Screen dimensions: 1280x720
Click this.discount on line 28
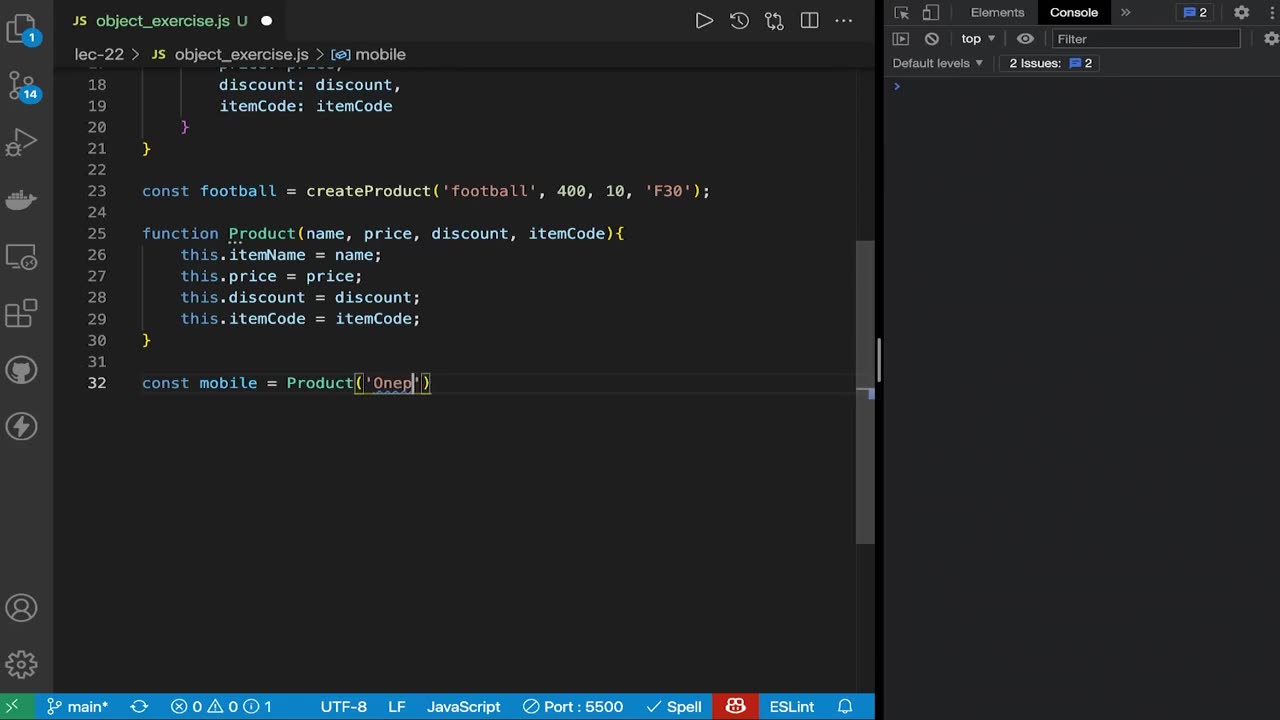pos(243,298)
